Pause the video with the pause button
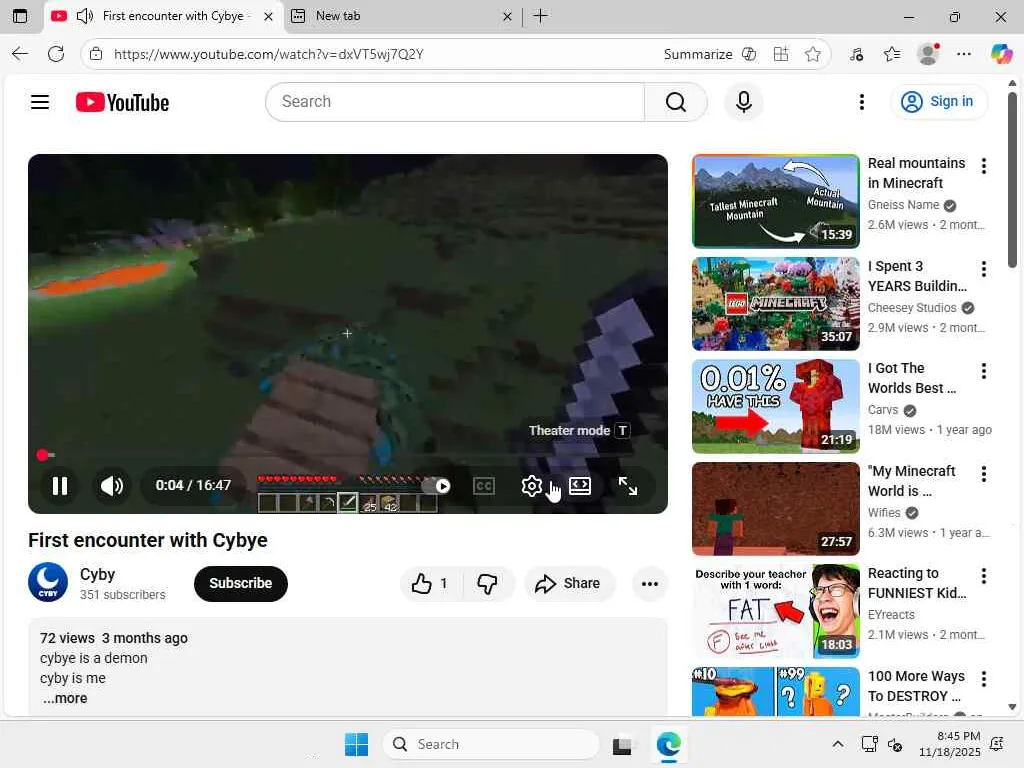This screenshot has height=768, width=1024. (x=59, y=486)
